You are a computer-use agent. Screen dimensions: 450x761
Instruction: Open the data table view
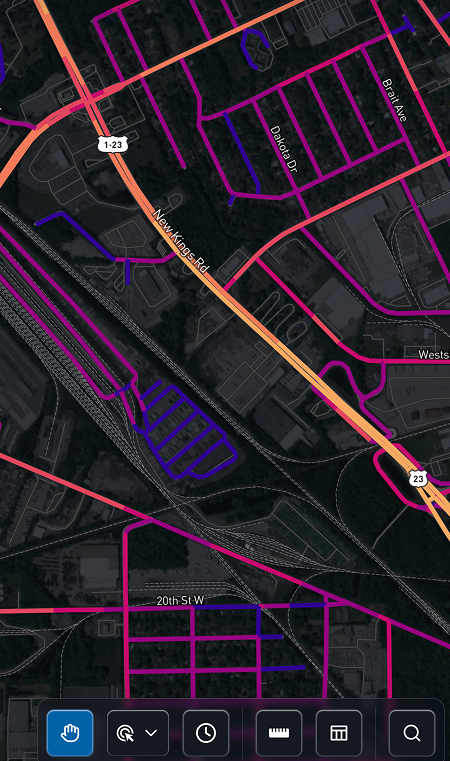339,733
